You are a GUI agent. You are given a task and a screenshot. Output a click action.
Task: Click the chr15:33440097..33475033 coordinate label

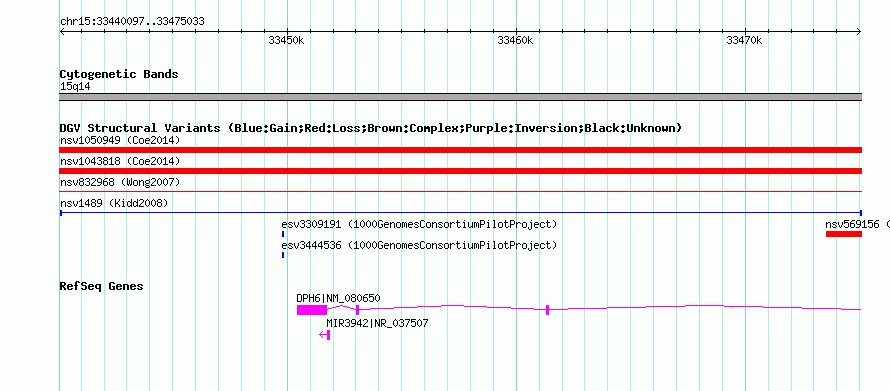tap(132, 22)
